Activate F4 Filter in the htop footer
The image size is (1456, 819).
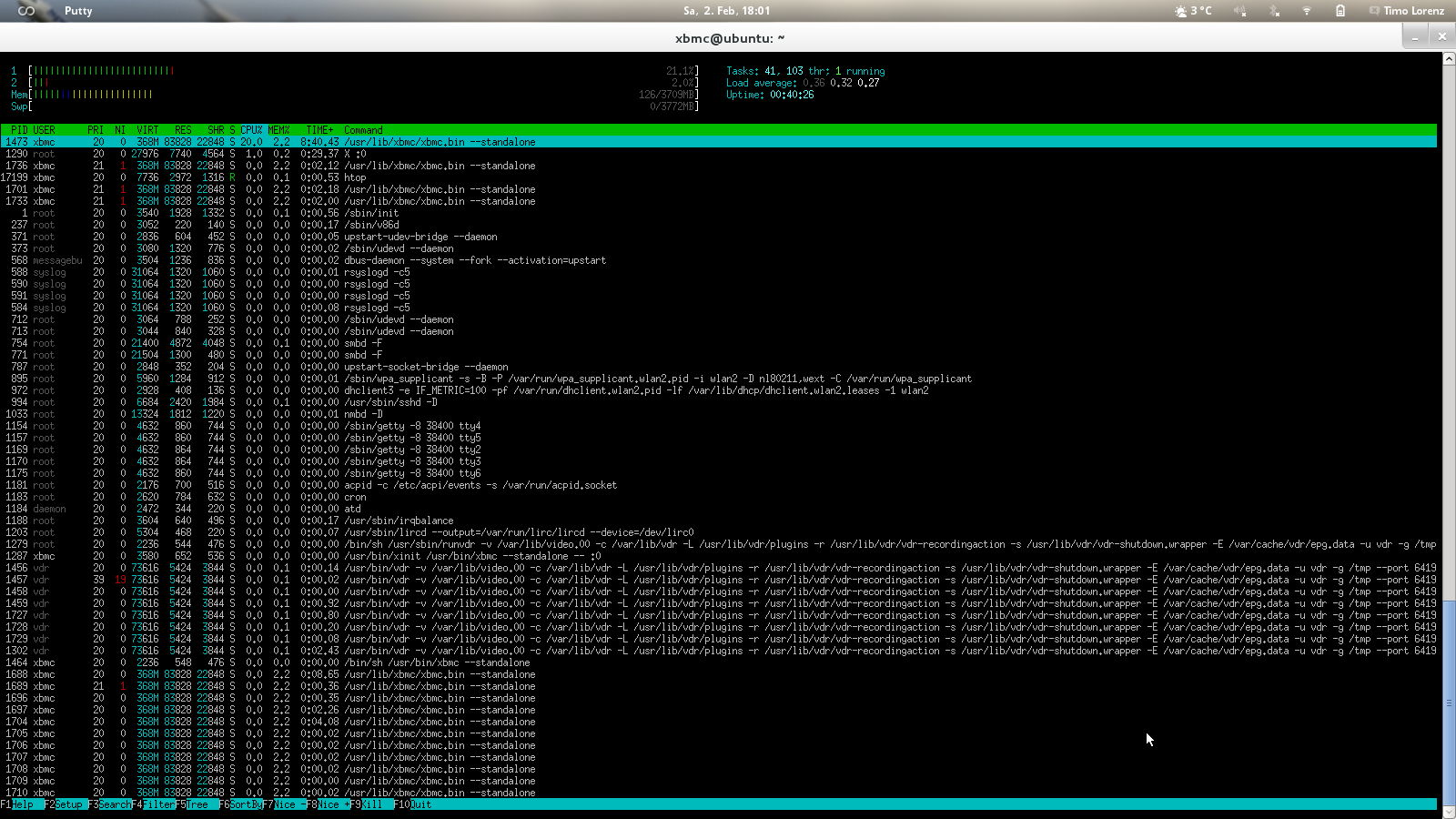point(154,804)
